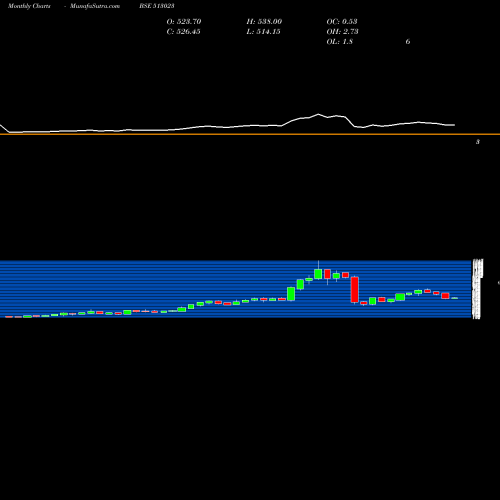Click the OH: 2.73 value
The width and height of the screenshot is (500, 500).
pos(342,32)
